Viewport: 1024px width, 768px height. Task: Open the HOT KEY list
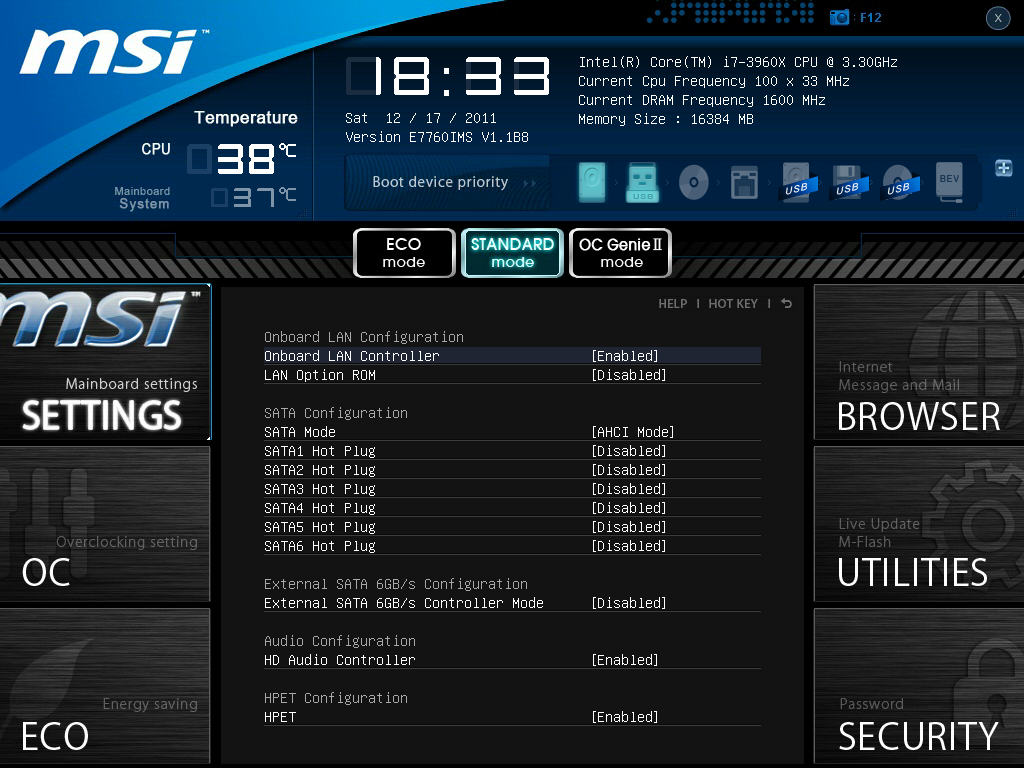(x=733, y=304)
